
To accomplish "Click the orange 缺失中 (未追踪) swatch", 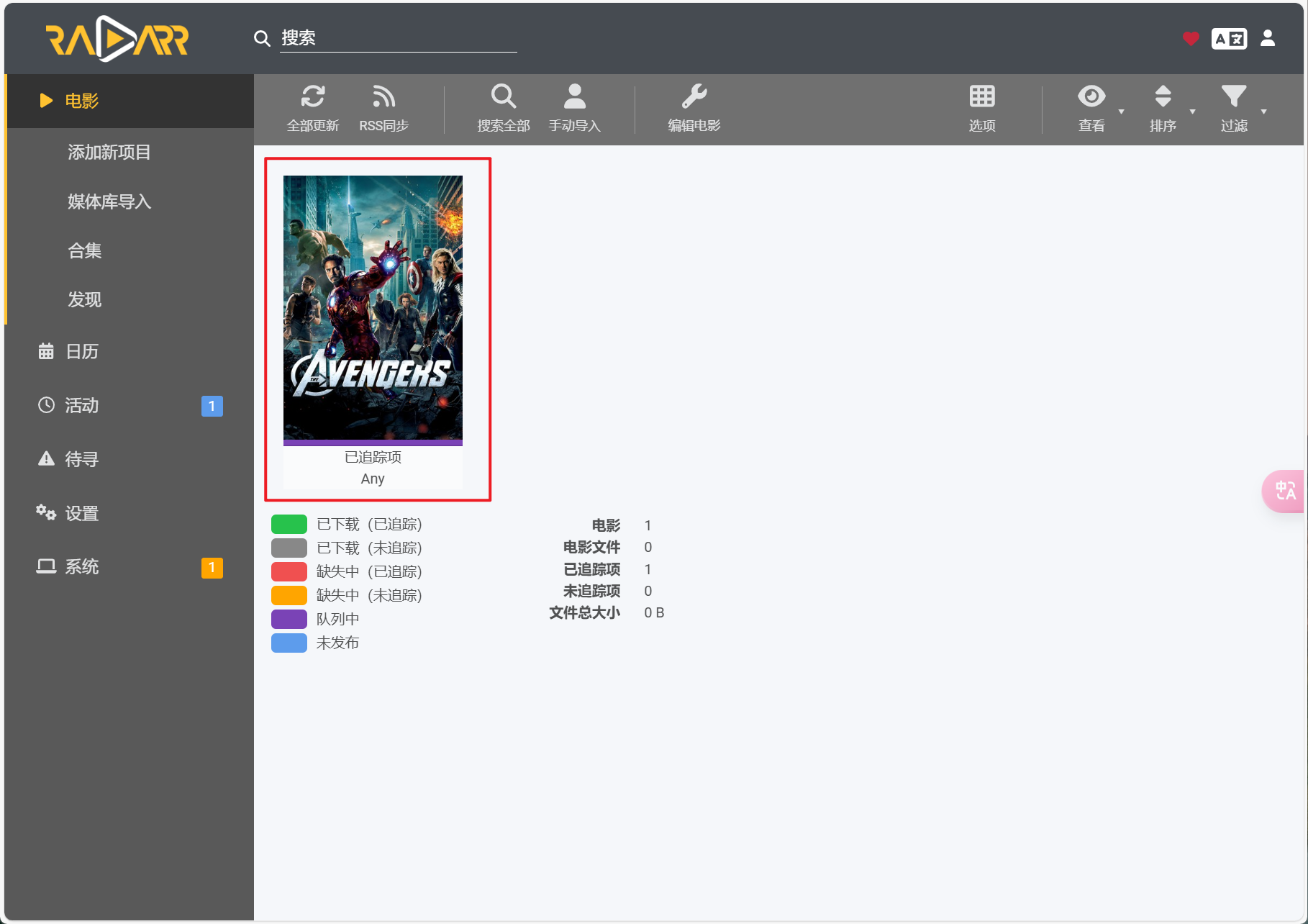I will point(289,595).
